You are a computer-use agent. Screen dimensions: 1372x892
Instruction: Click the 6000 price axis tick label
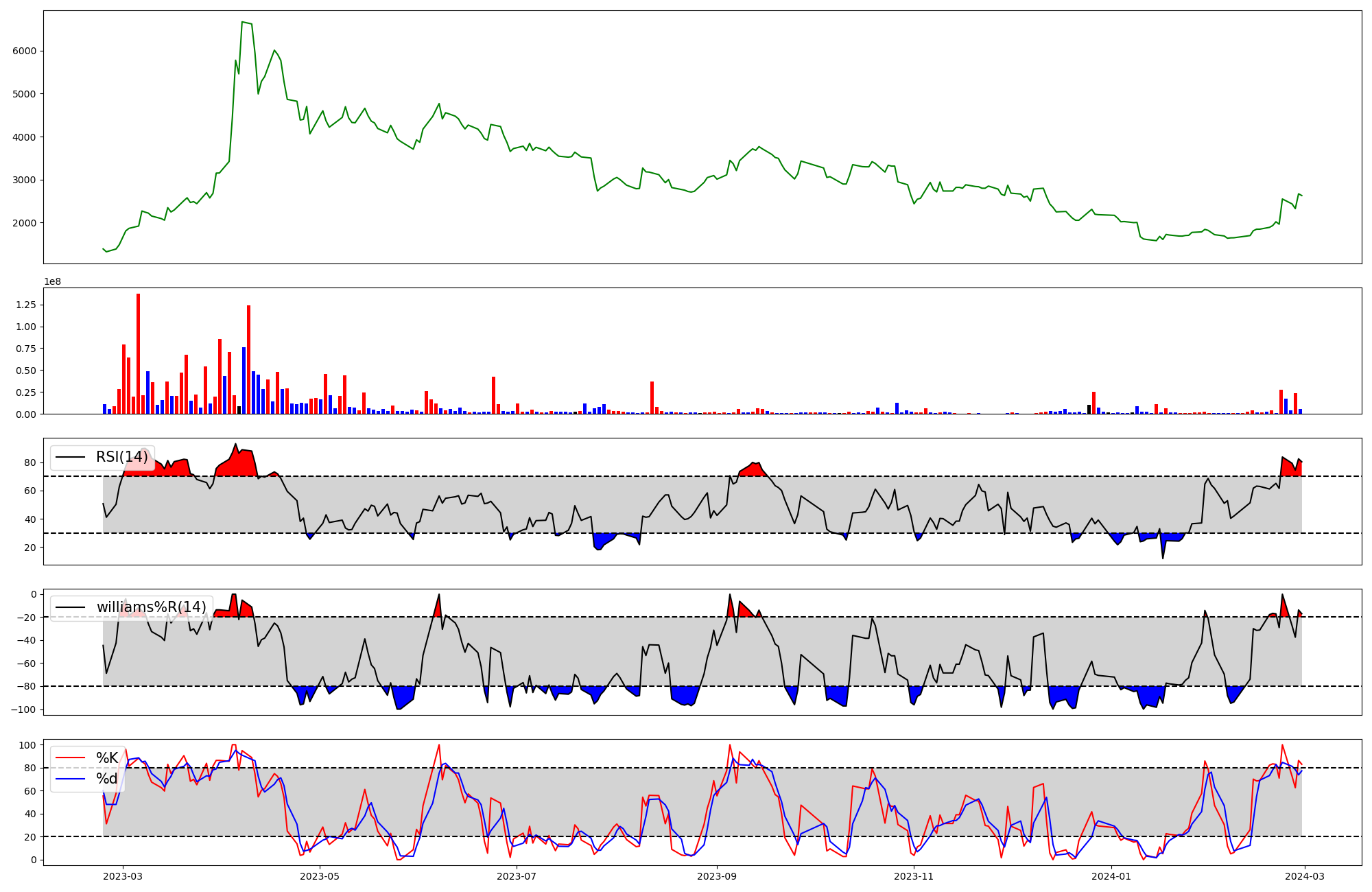pyautogui.click(x=25, y=51)
